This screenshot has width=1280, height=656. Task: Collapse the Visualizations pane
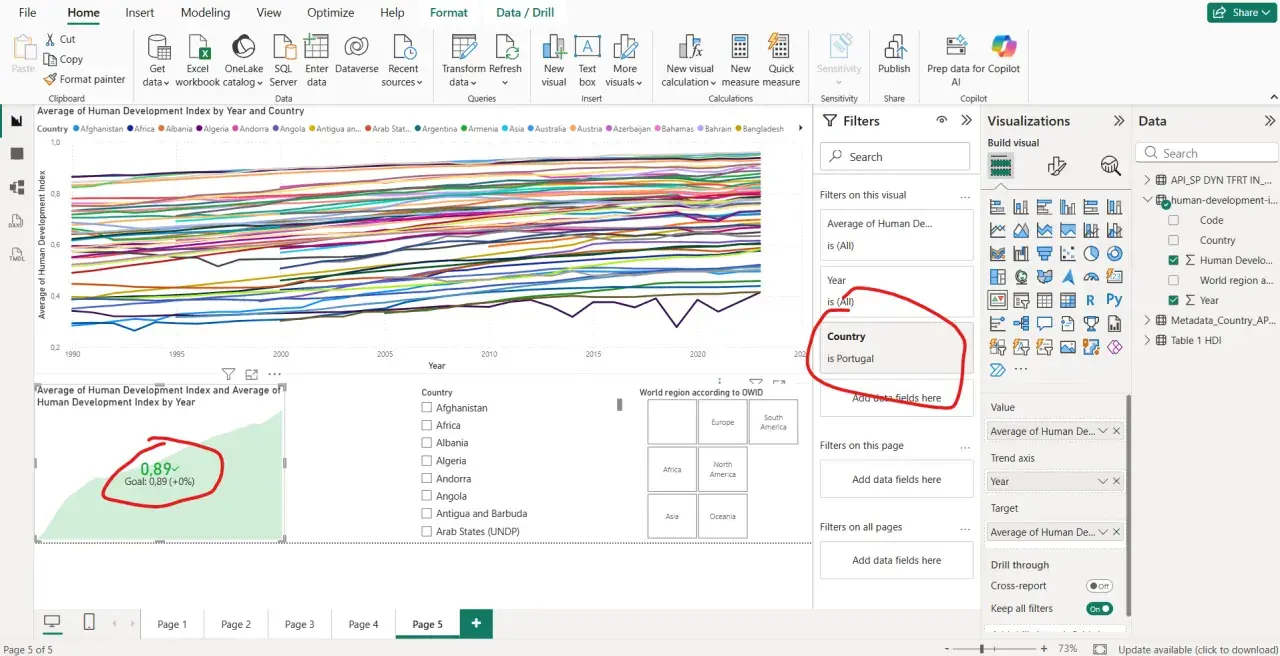(1118, 120)
